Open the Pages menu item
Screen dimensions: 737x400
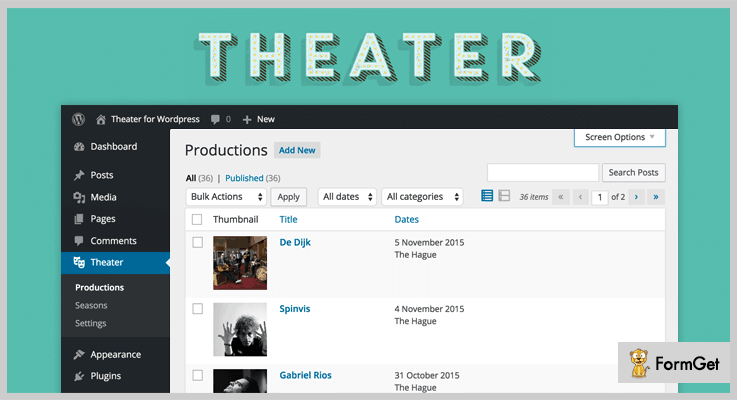115,219
